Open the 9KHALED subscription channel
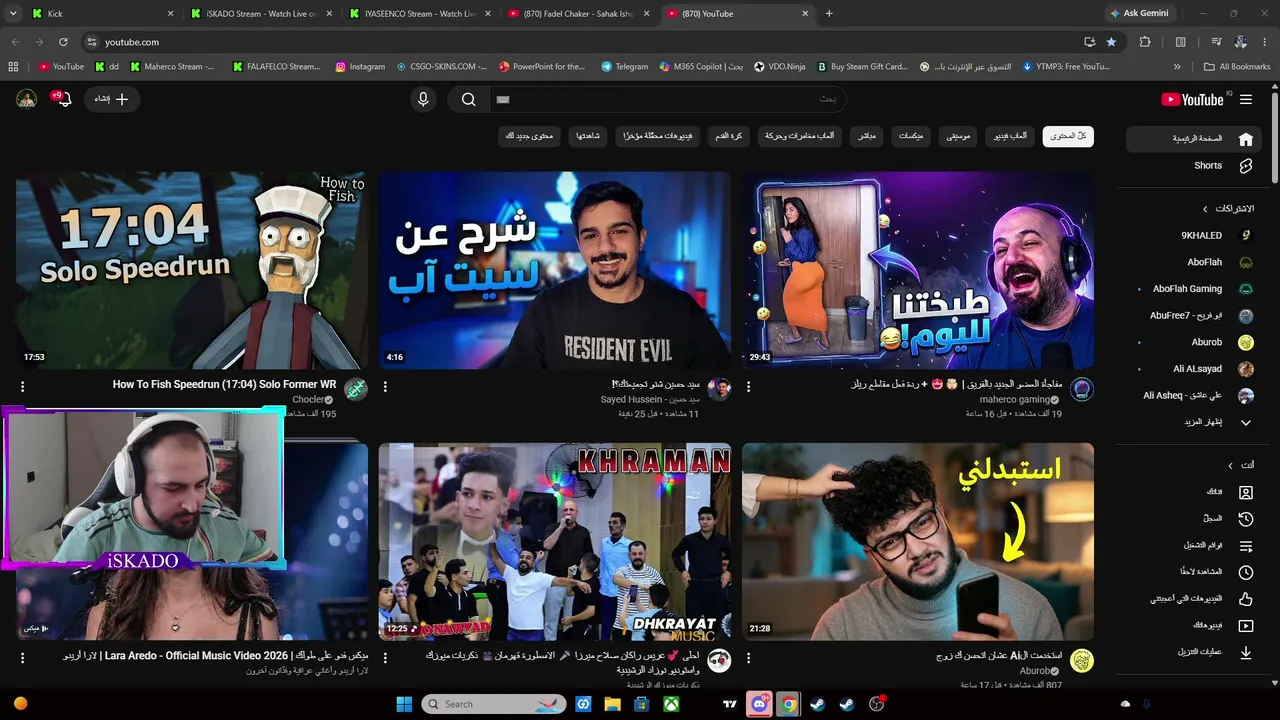The height and width of the screenshot is (720, 1280). [1194, 236]
